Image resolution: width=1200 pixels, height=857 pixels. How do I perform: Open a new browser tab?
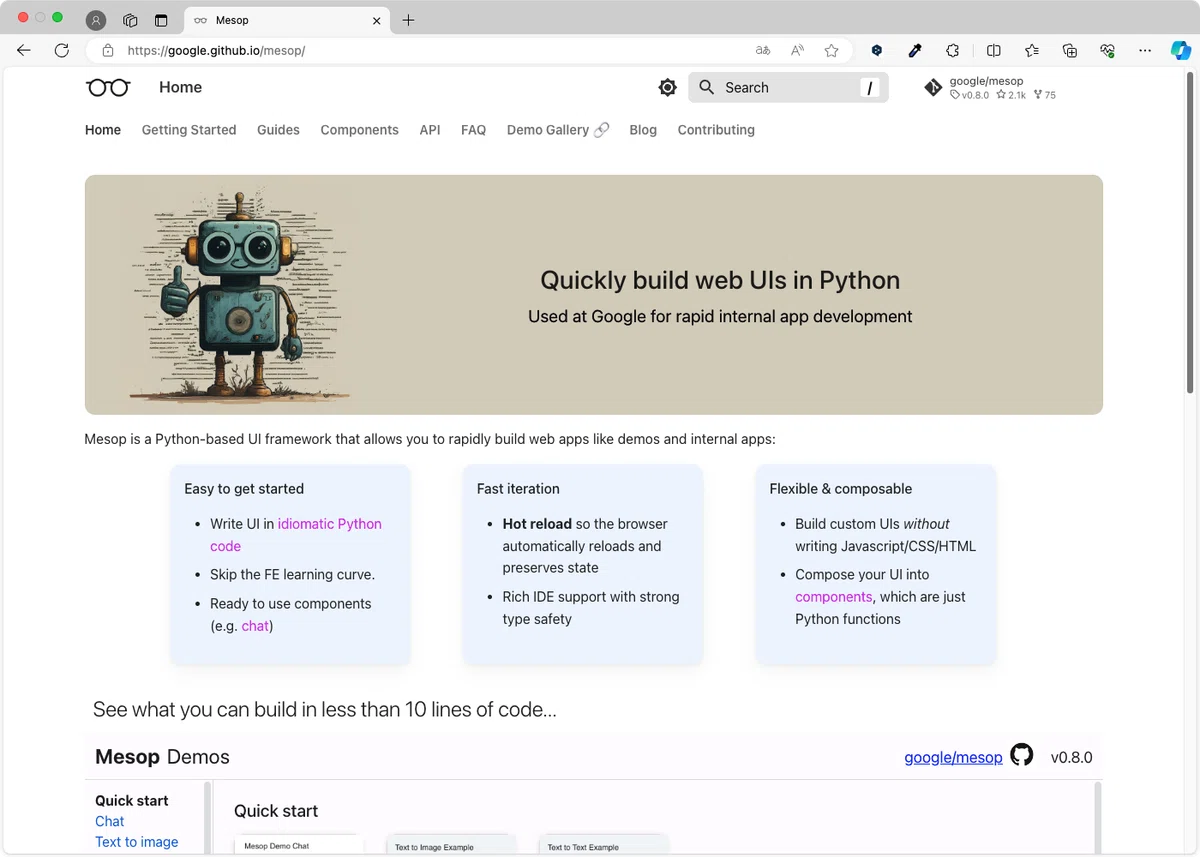[x=408, y=20]
